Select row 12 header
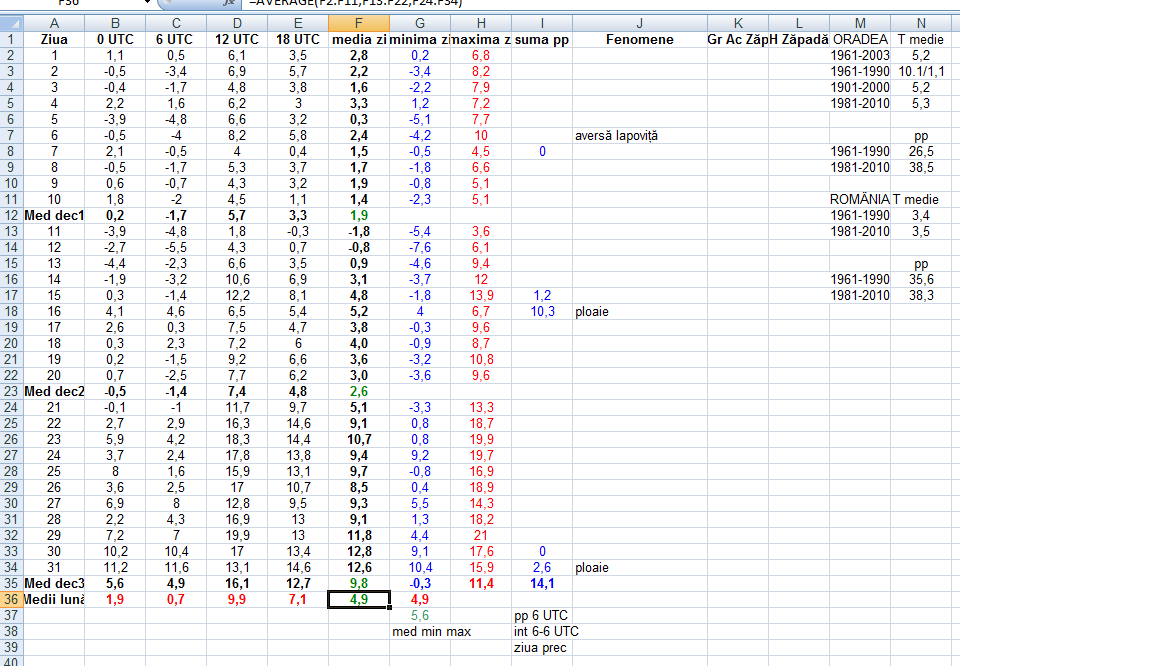The image size is (1152, 666). click(11, 215)
